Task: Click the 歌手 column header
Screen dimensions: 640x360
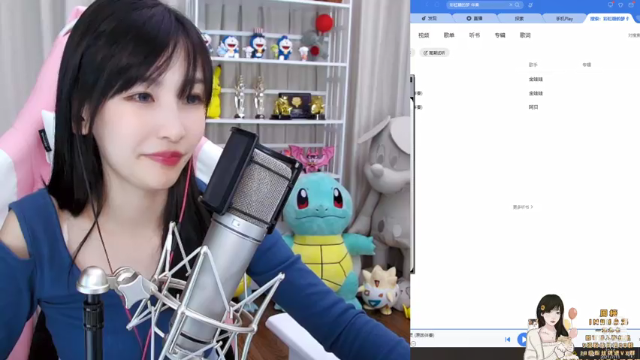Action: [x=533, y=65]
